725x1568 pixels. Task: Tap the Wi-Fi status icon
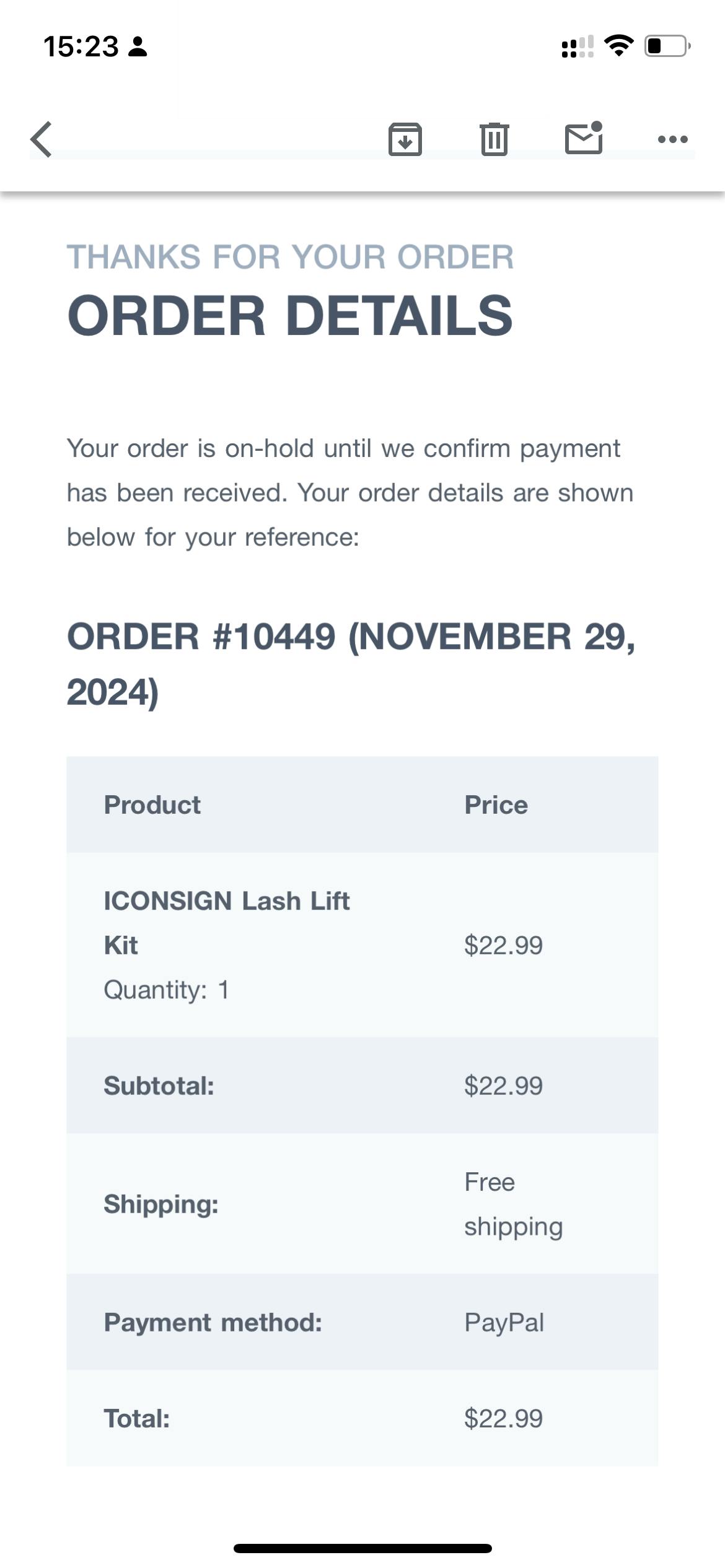[x=618, y=46]
